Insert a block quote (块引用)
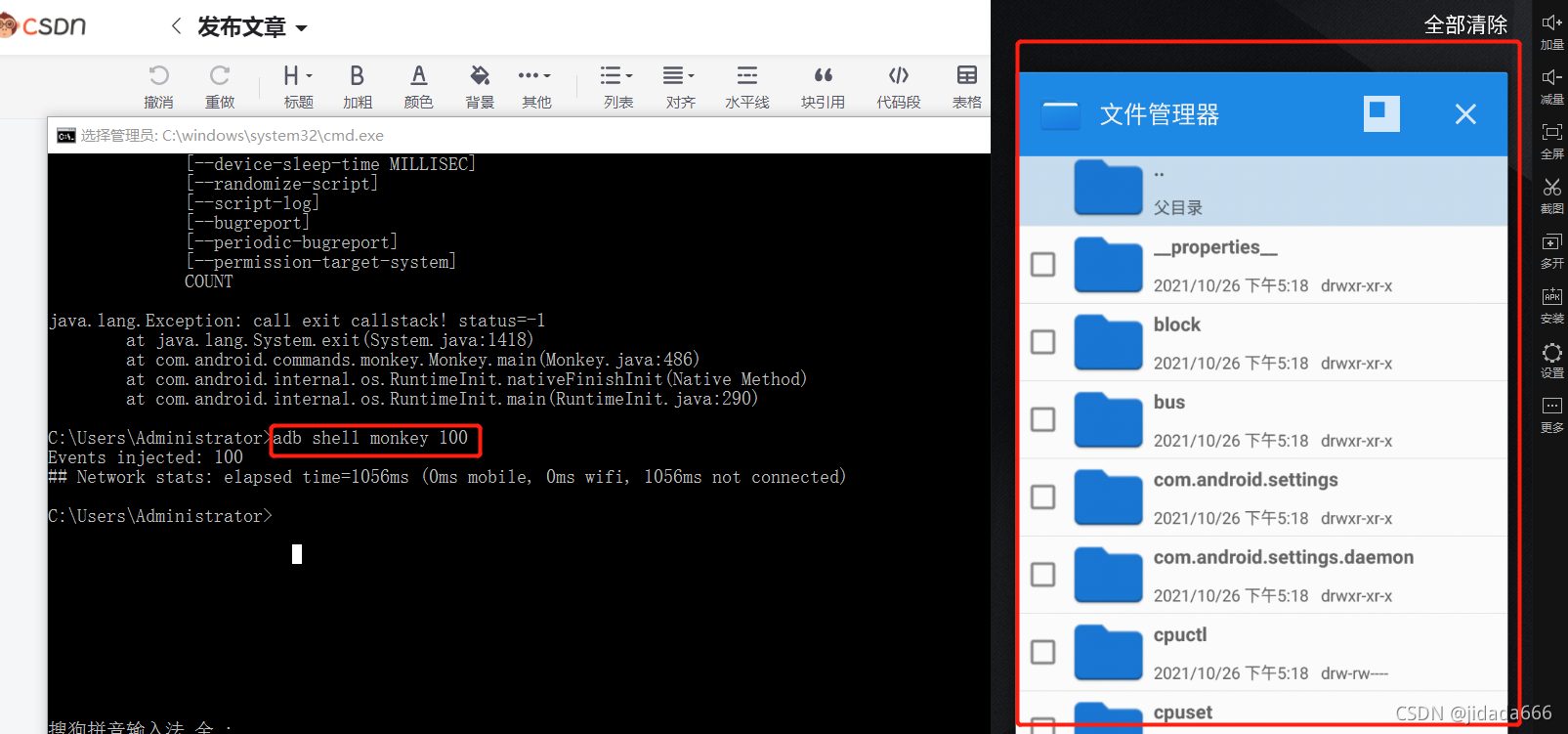Screen dimensions: 1568x734 point(824,75)
